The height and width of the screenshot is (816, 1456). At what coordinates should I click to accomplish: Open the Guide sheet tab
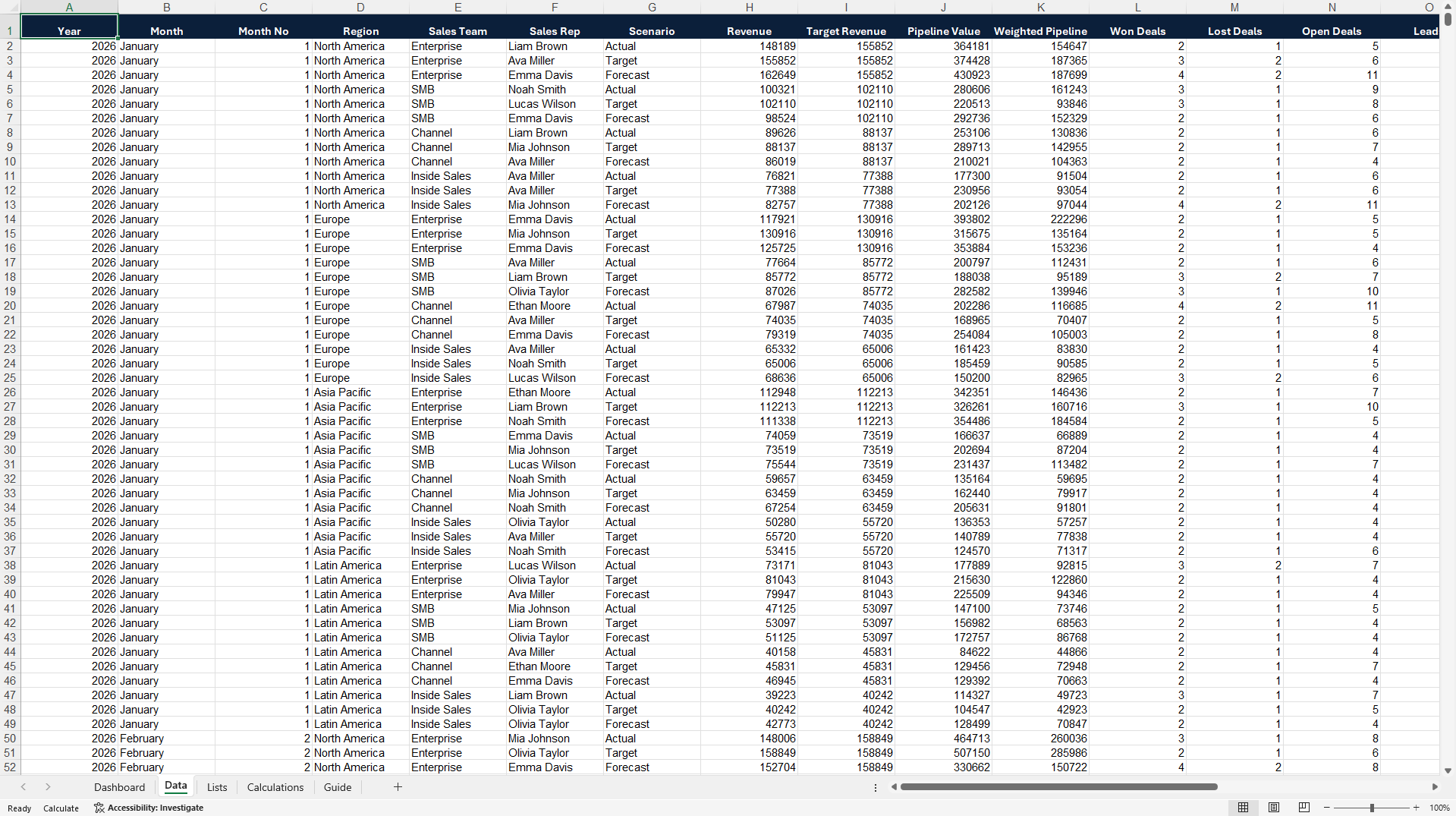(x=338, y=787)
